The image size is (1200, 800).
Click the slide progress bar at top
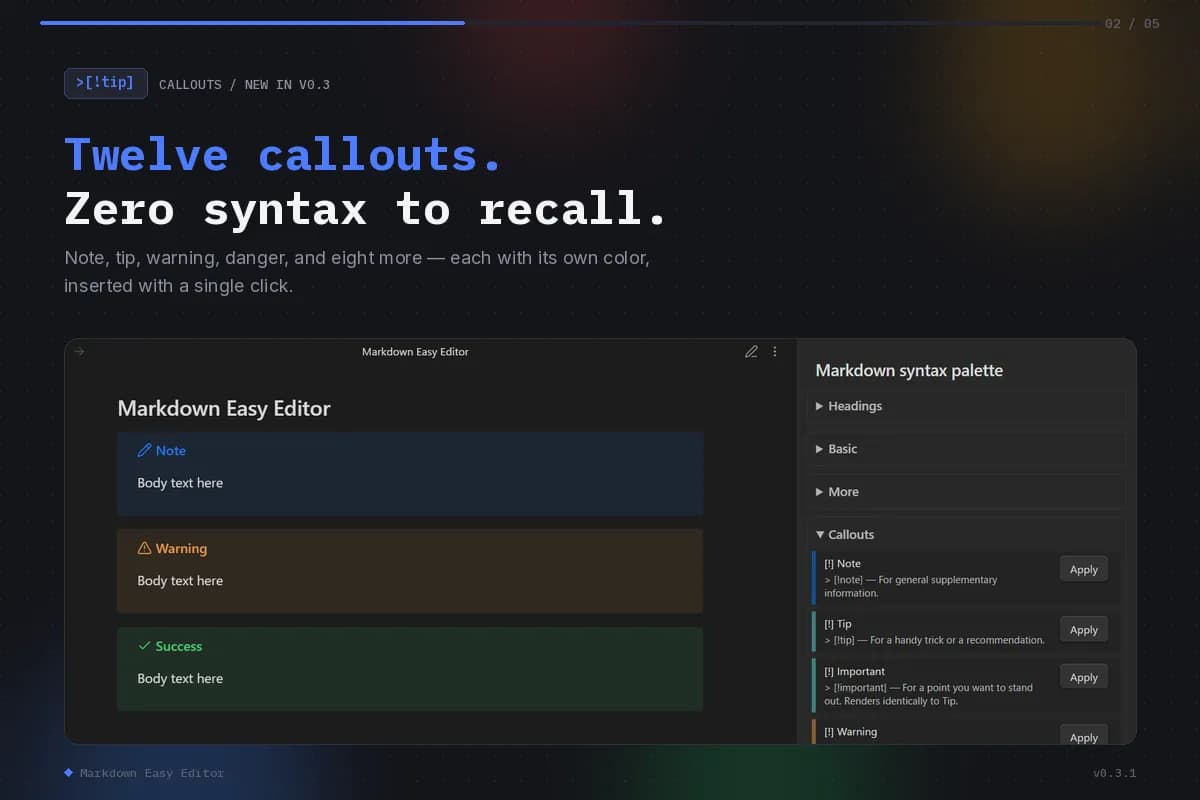(568, 22)
